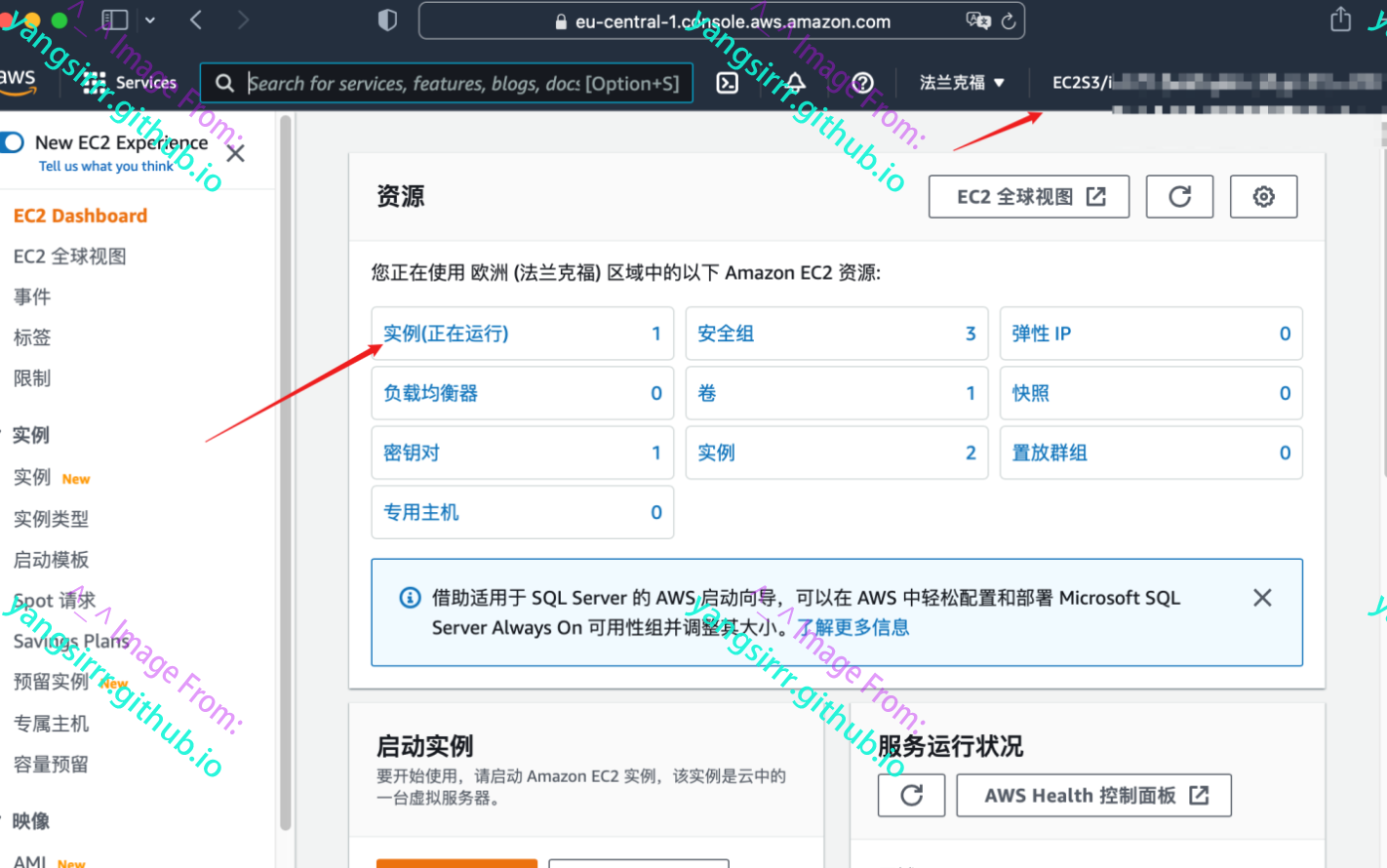Open the Safari share icon

pyautogui.click(x=1341, y=20)
